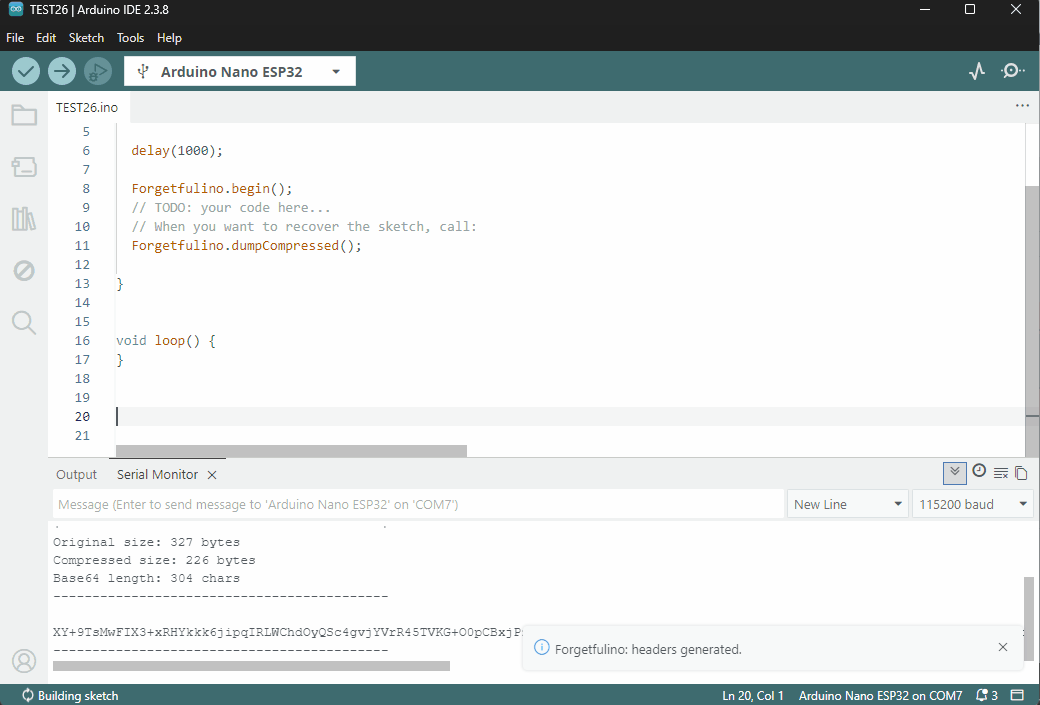Minimize the Arduino IDE window
The width and height of the screenshot is (1040, 705).
click(x=925, y=9)
